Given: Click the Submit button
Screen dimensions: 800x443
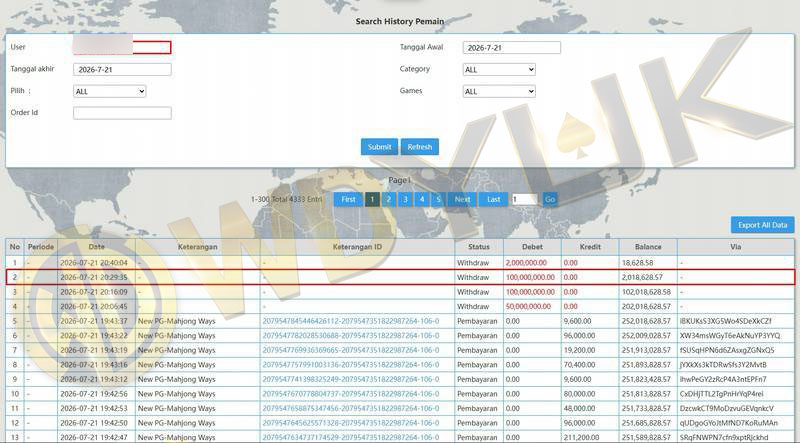Looking at the screenshot, I should tap(379, 146).
